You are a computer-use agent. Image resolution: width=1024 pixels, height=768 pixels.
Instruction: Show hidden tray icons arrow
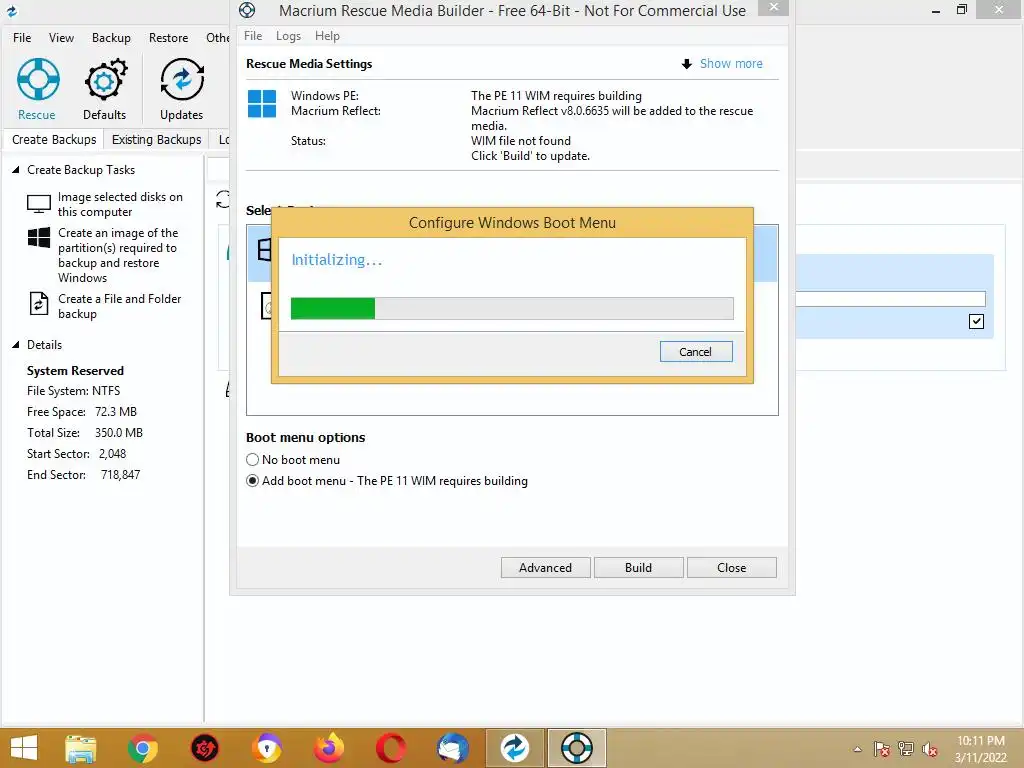(x=857, y=749)
